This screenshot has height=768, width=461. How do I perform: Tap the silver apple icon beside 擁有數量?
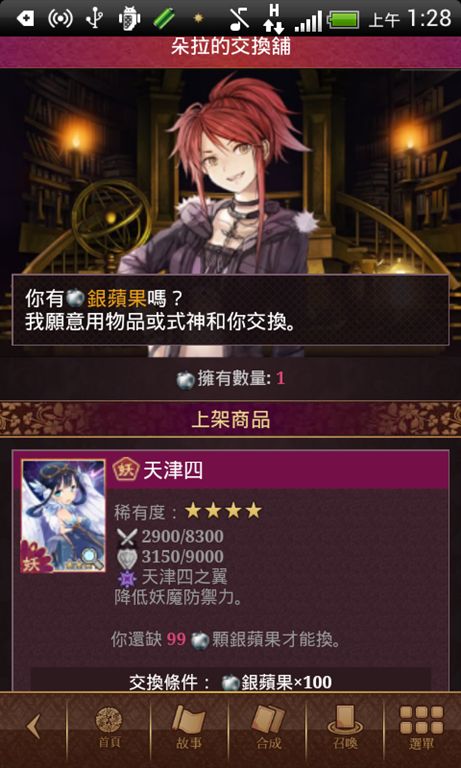pos(186,380)
